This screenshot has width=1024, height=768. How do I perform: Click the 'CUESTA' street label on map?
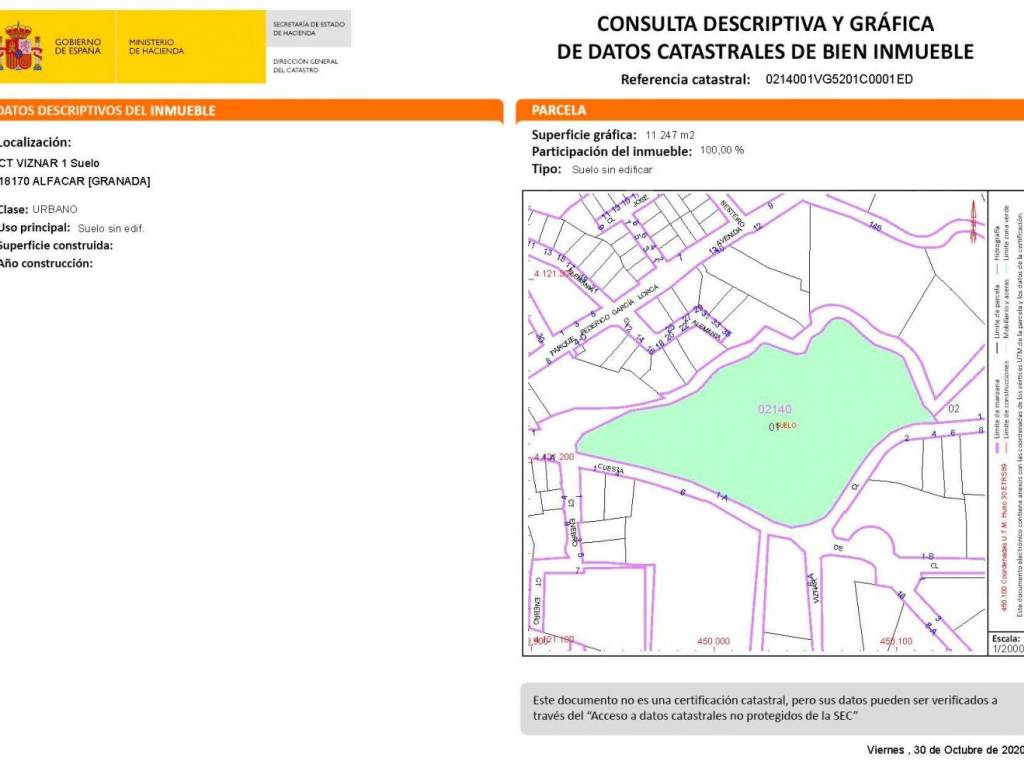(611, 469)
